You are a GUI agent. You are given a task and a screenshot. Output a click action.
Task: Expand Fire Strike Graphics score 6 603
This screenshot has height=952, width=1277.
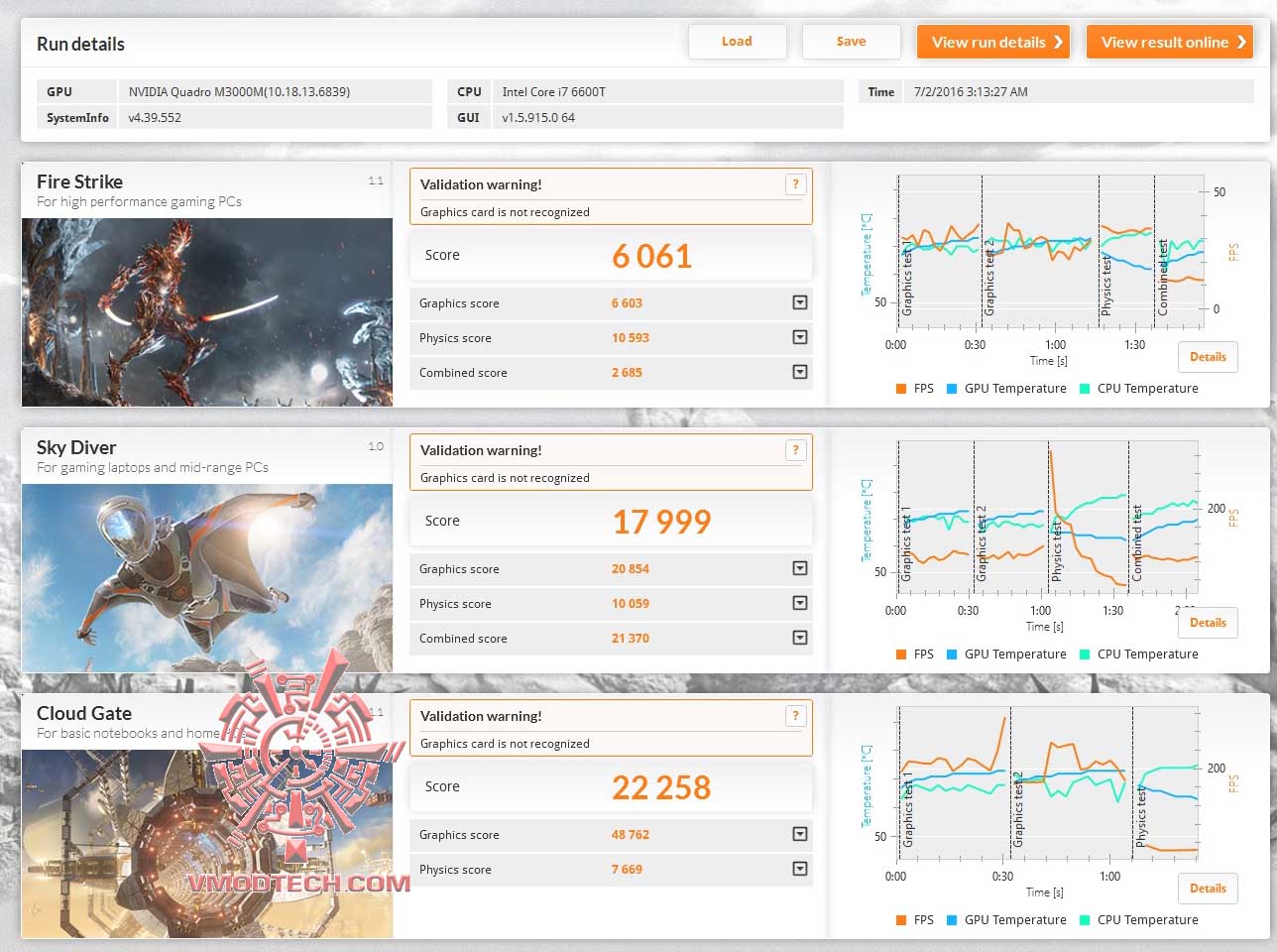[x=800, y=302]
